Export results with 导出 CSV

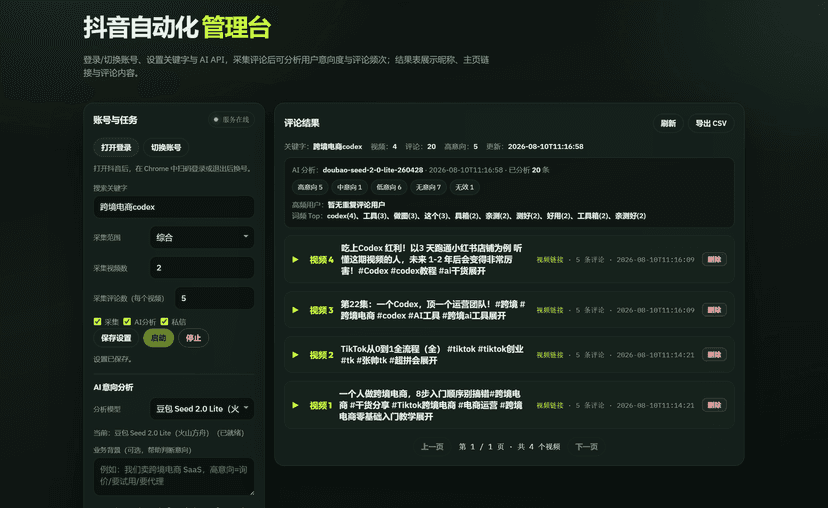[x=711, y=123]
